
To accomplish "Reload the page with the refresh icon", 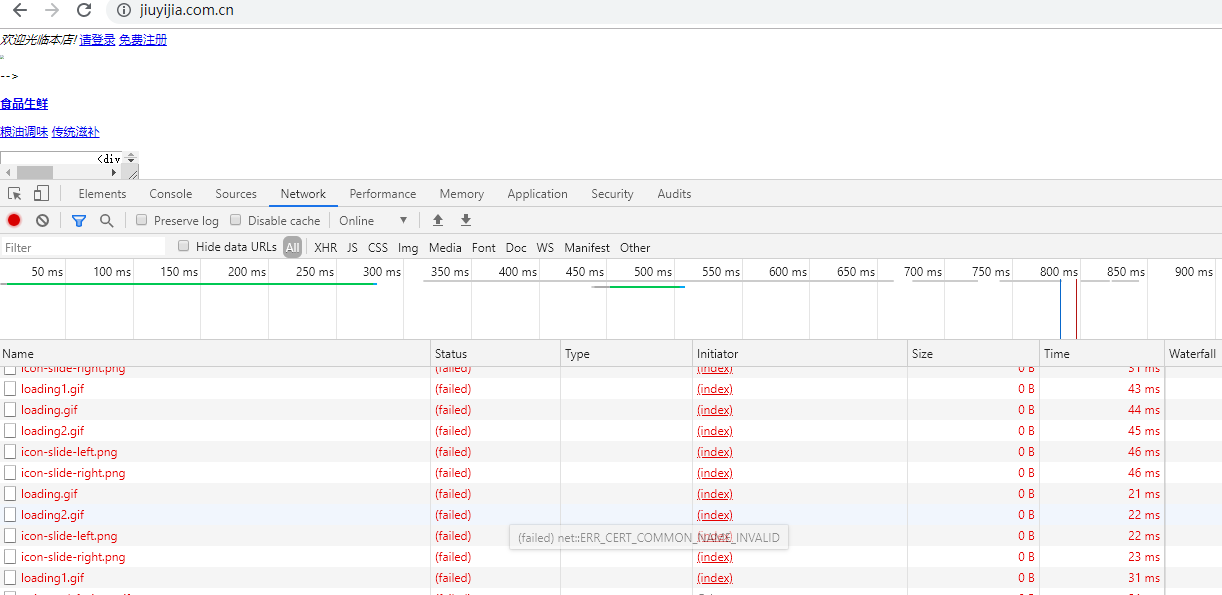I will point(84,10).
